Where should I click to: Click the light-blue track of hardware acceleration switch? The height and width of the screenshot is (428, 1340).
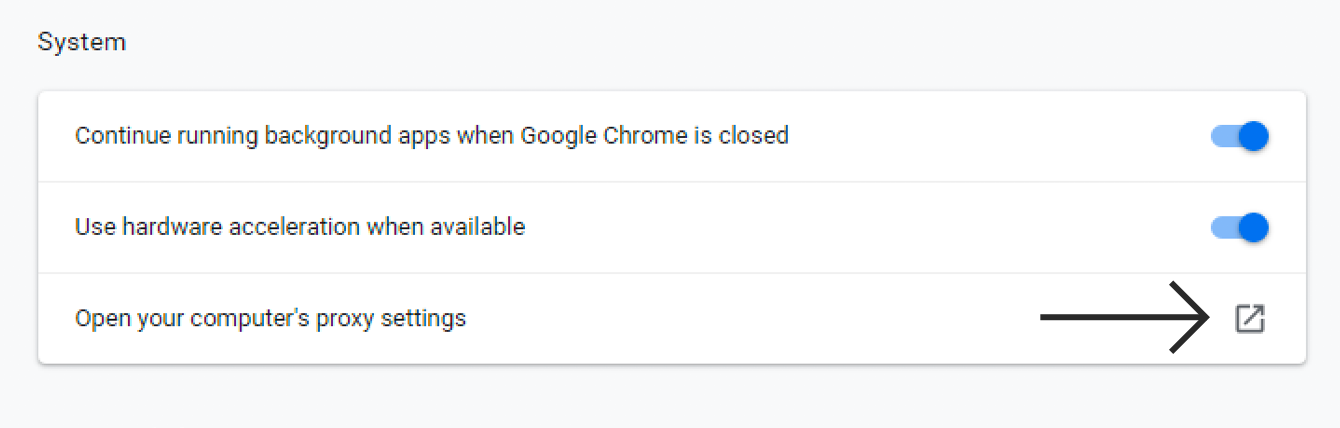click(1224, 228)
